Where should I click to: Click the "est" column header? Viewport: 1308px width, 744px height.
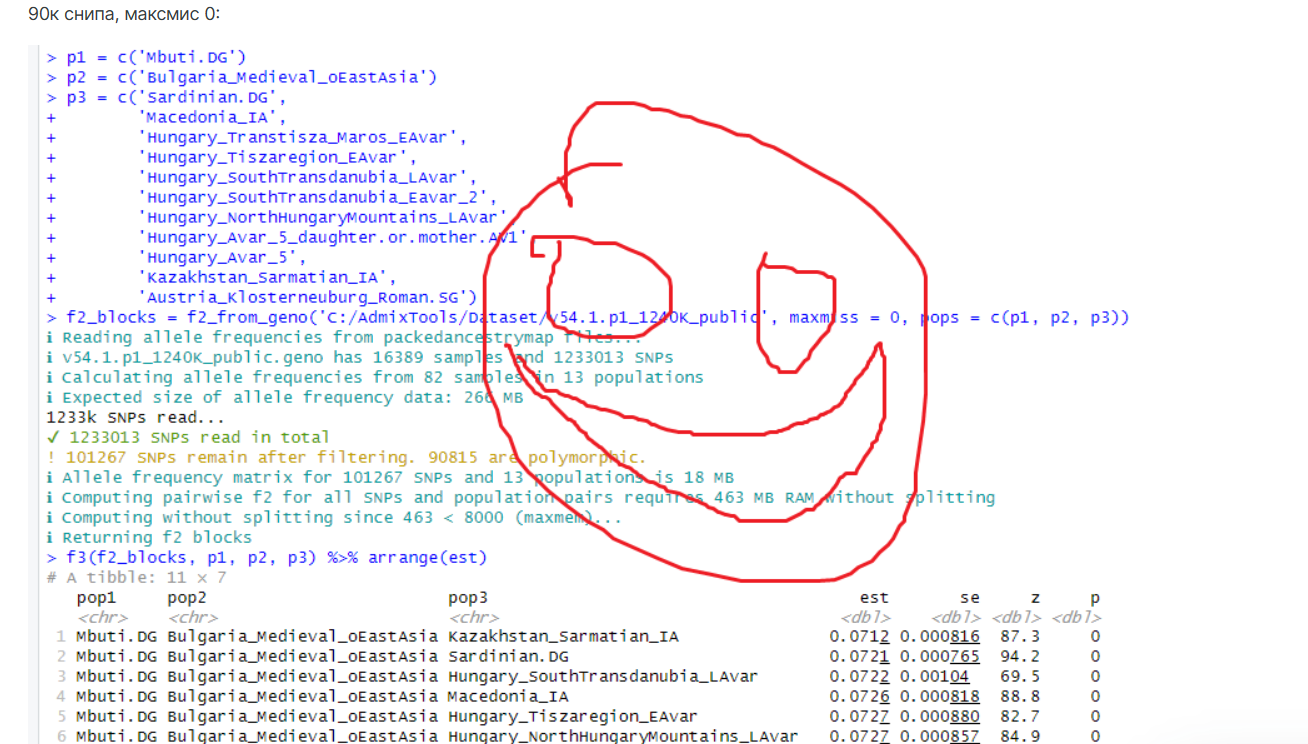point(874,598)
